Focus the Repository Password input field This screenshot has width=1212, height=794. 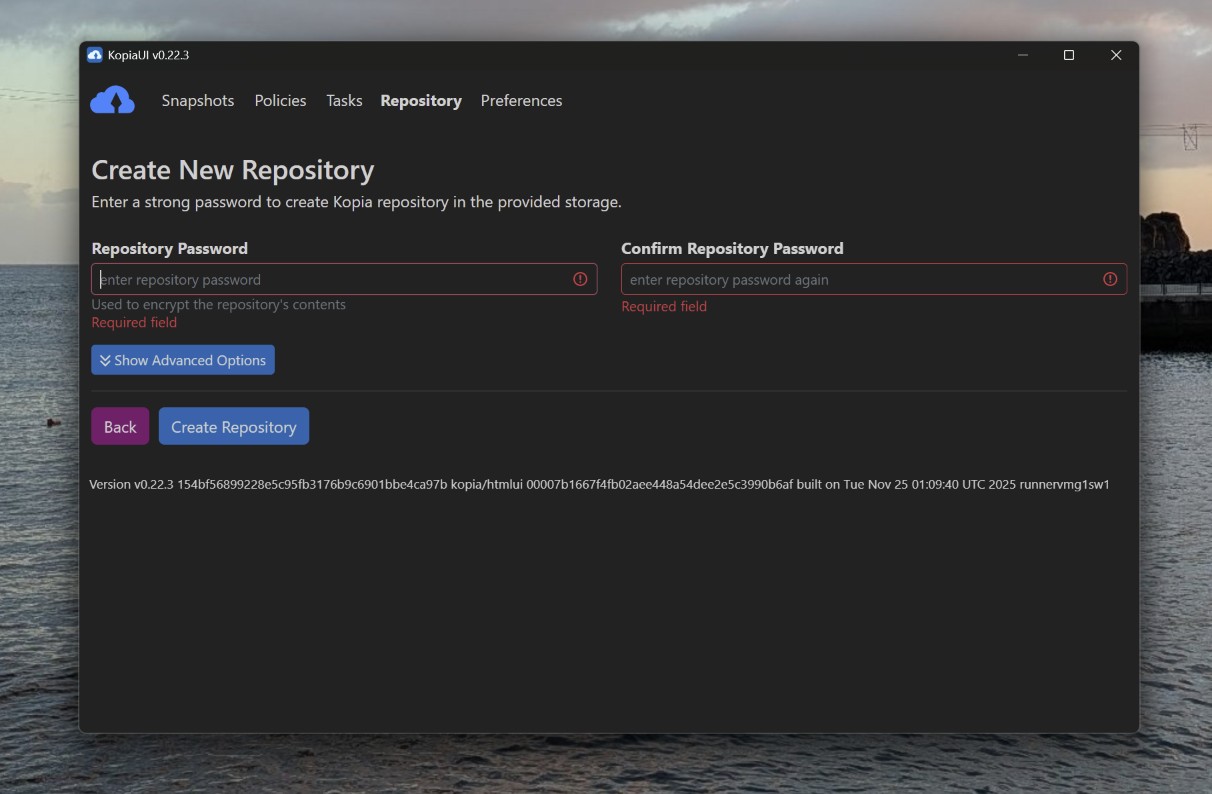pos(344,279)
